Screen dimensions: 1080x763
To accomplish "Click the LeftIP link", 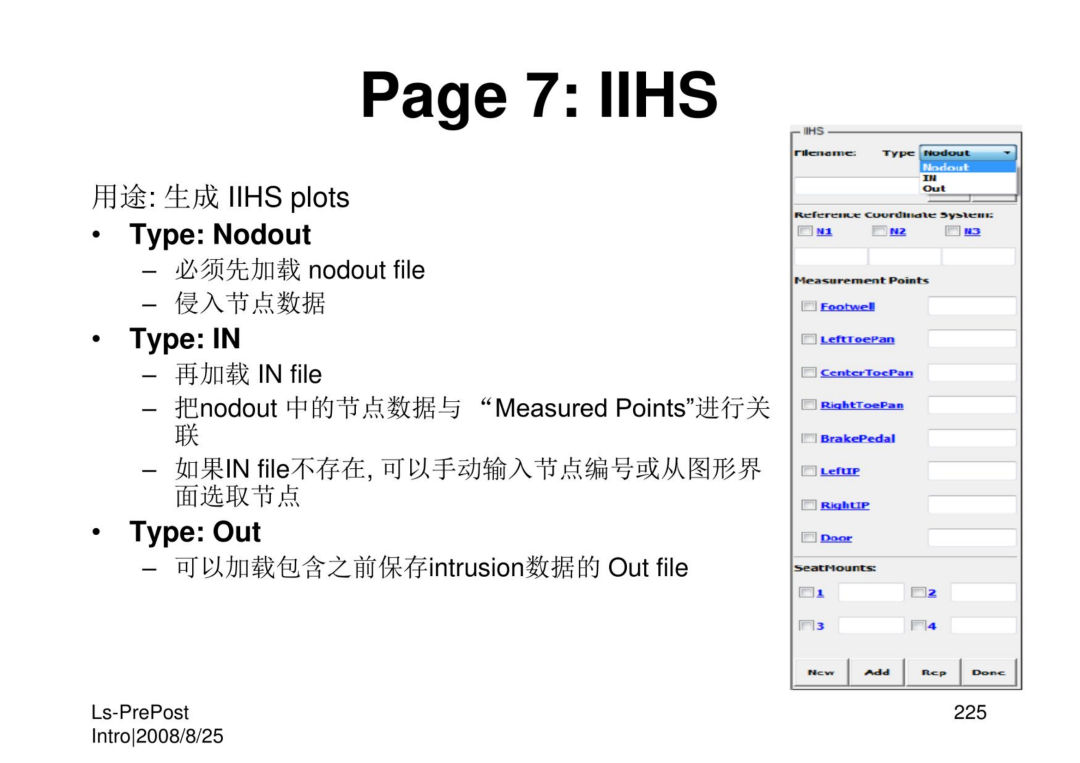I will (x=840, y=471).
